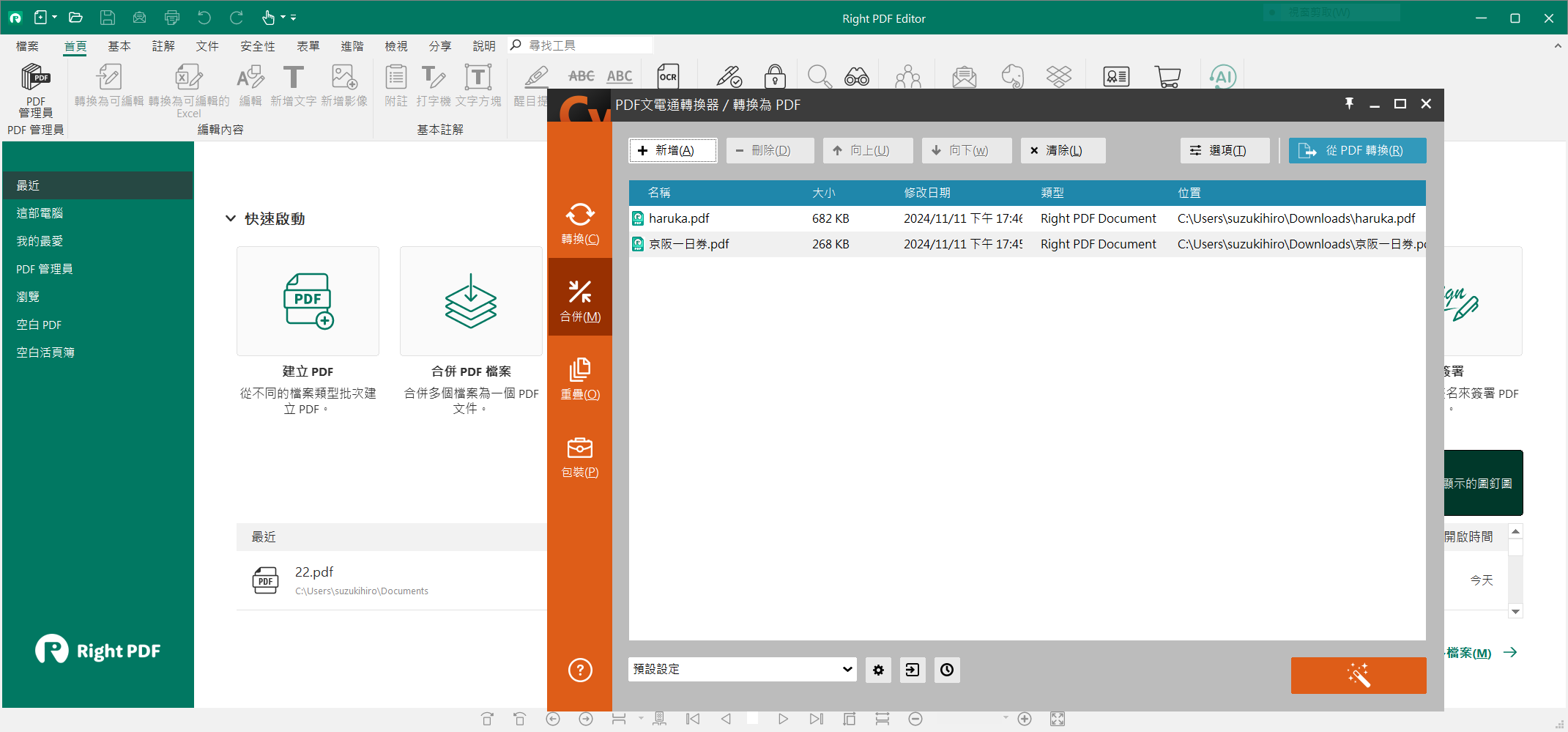Viewport: 1568px width, 732px height.
Task: Click the sign document pen icon
Action: click(729, 76)
